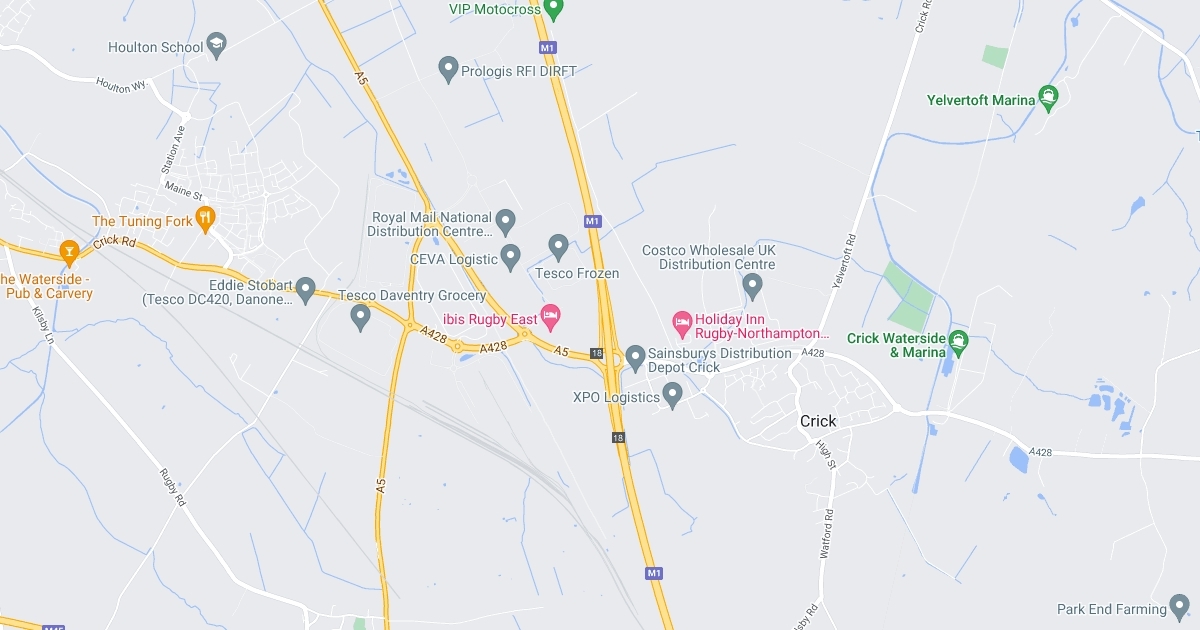
Task: Open the CEVA Logistic location pin
Action: pyautogui.click(x=510, y=257)
